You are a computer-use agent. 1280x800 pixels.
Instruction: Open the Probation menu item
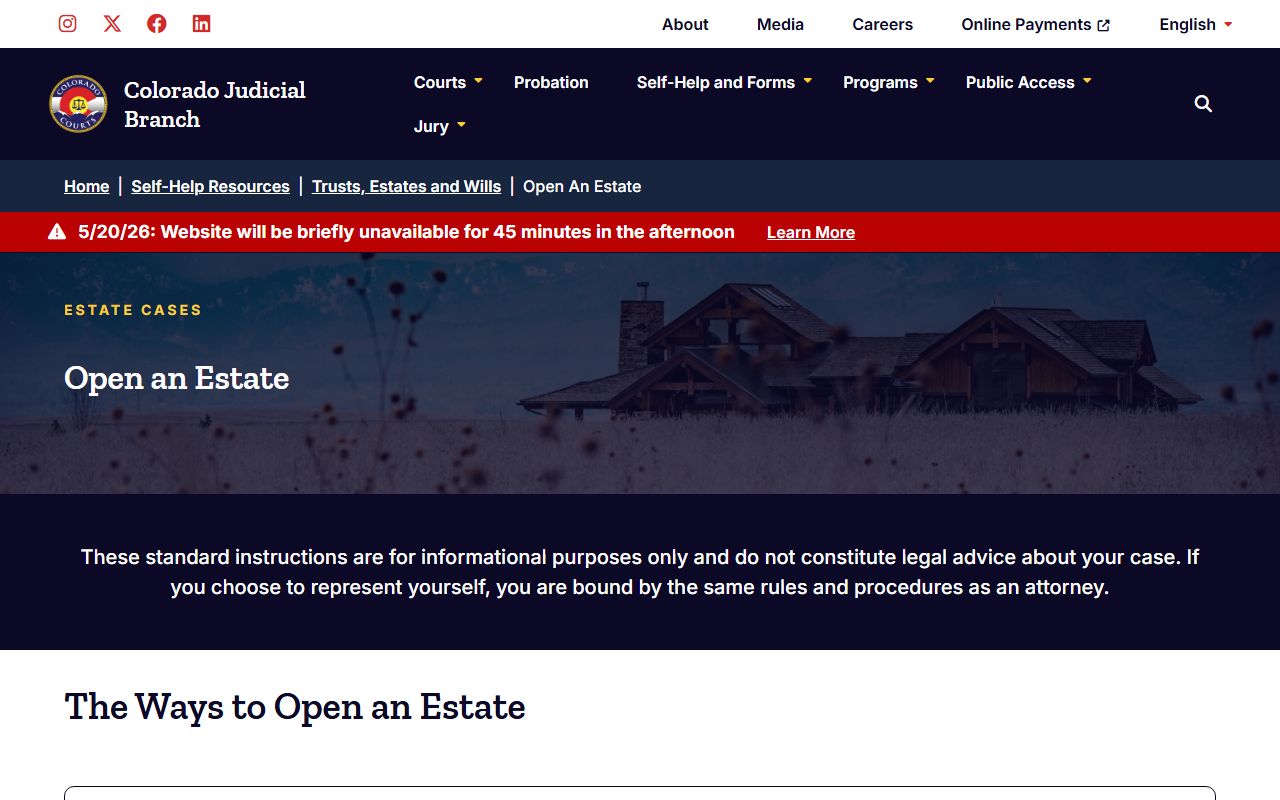pos(551,82)
